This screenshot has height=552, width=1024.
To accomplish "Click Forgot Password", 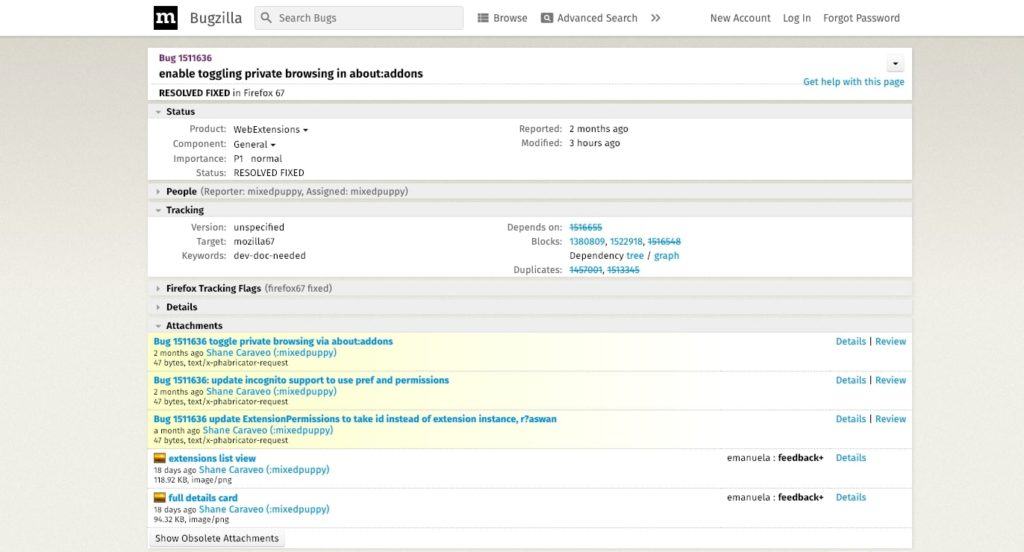I will [861, 18].
